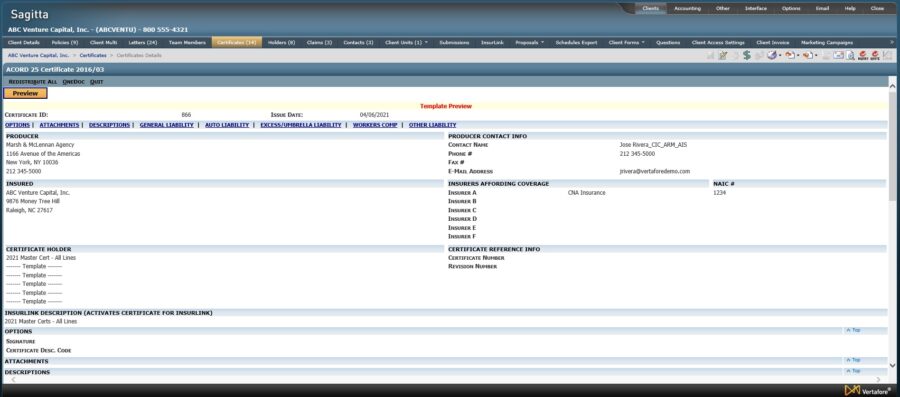Click the OneDoc command
900x397 pixels.
[73, 82]
